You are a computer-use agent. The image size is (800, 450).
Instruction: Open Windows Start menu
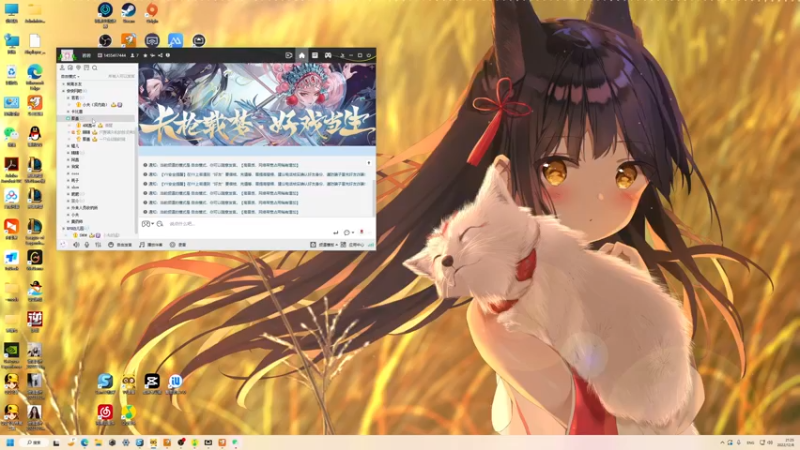(10, 442)
